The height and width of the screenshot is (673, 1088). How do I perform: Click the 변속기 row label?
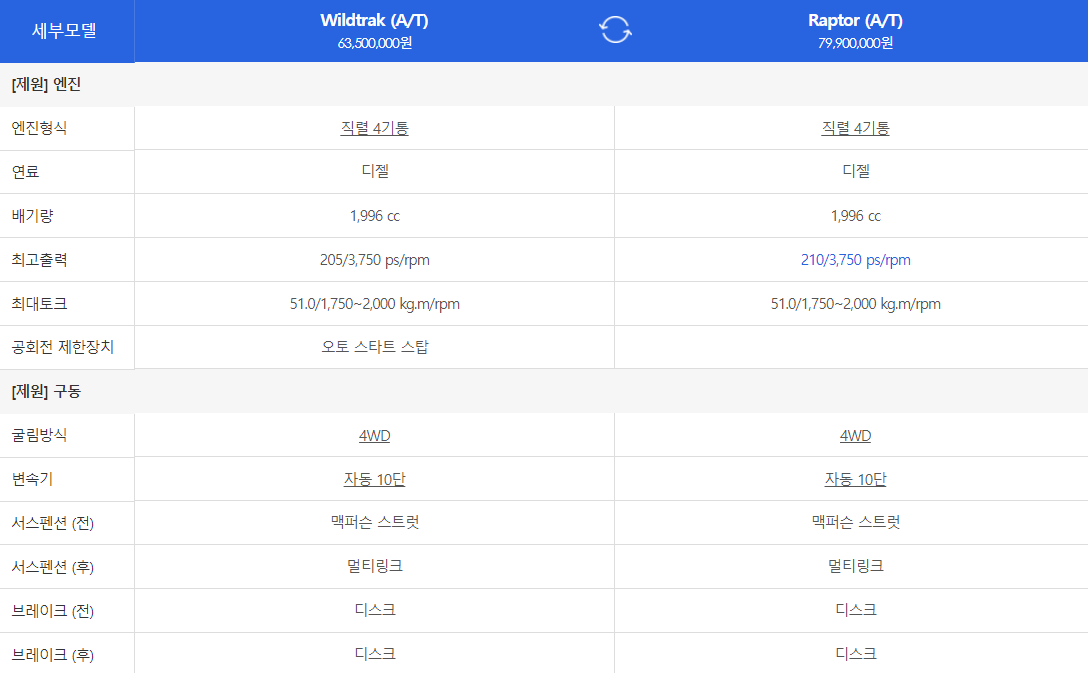(33, 479)
